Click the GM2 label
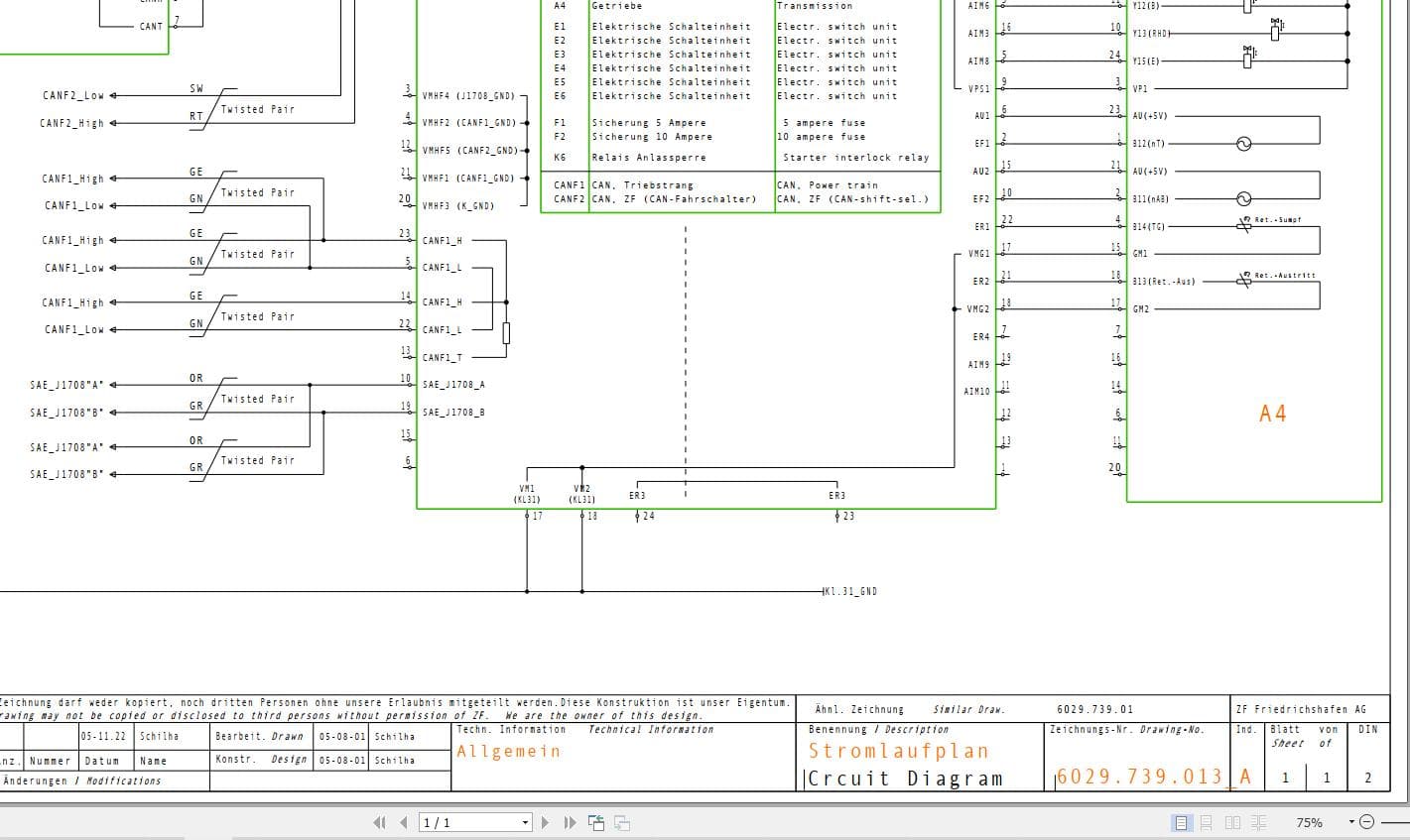 [x=1140, y=309]
